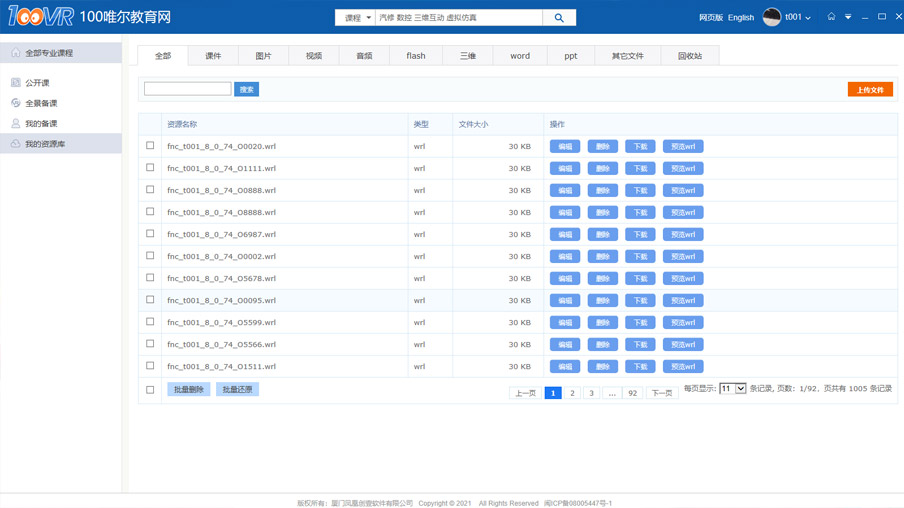Toggle the select-all checkbox beside 批量删除

[150, 390]
